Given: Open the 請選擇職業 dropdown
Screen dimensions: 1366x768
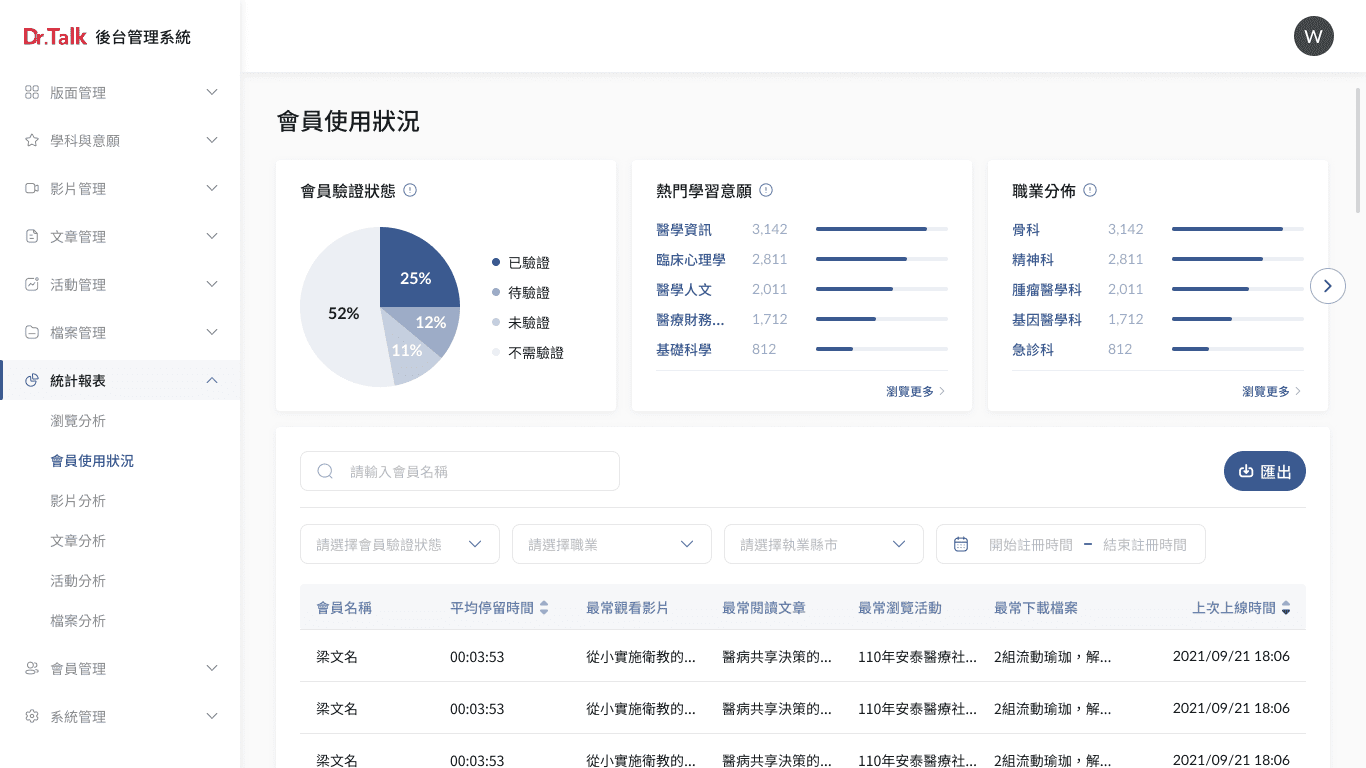Looking at the screenshot, I should pyautogui.click(x=612, y=544).
